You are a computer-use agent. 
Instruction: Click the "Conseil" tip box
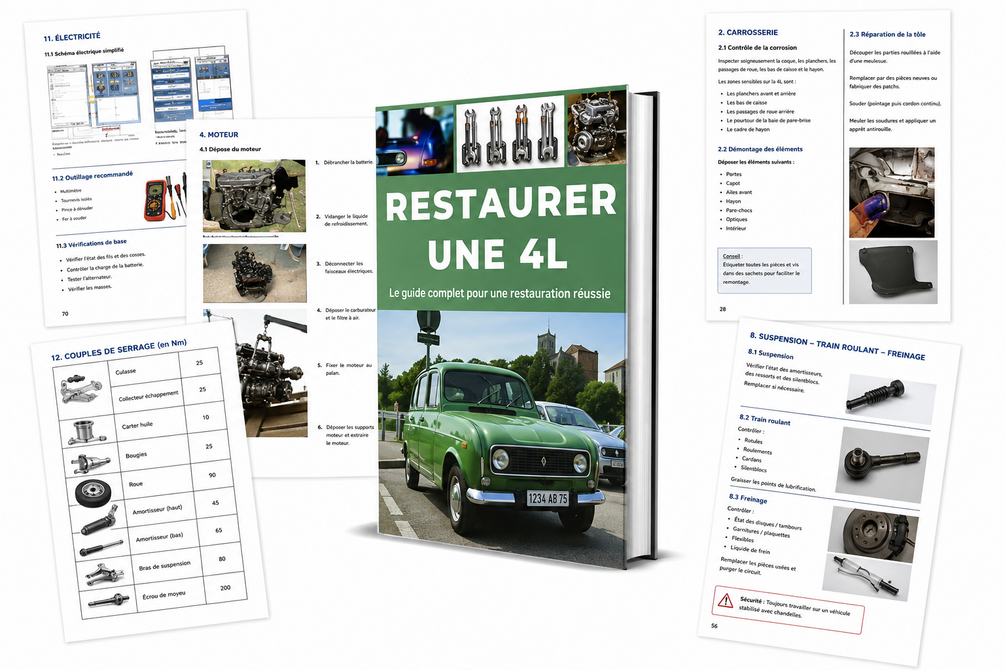click(764, 270)
